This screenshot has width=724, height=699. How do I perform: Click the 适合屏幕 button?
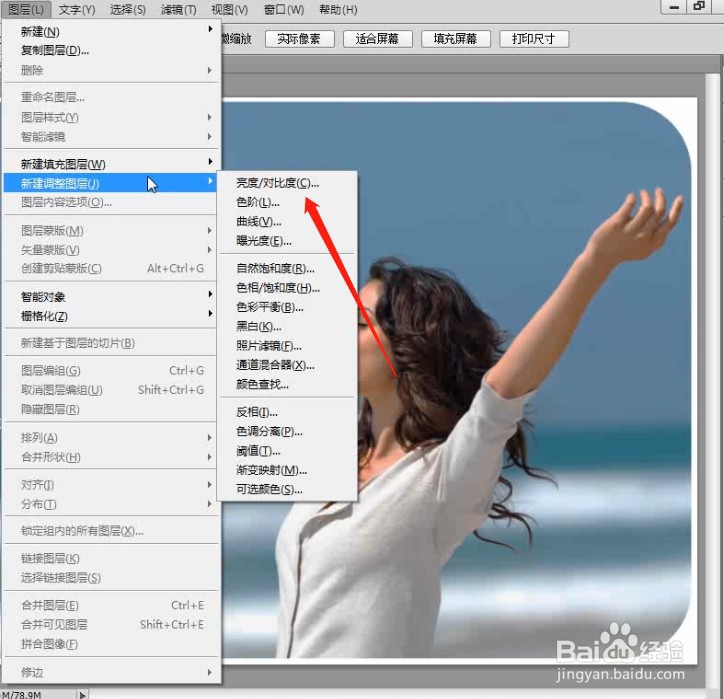coord(377,39)
